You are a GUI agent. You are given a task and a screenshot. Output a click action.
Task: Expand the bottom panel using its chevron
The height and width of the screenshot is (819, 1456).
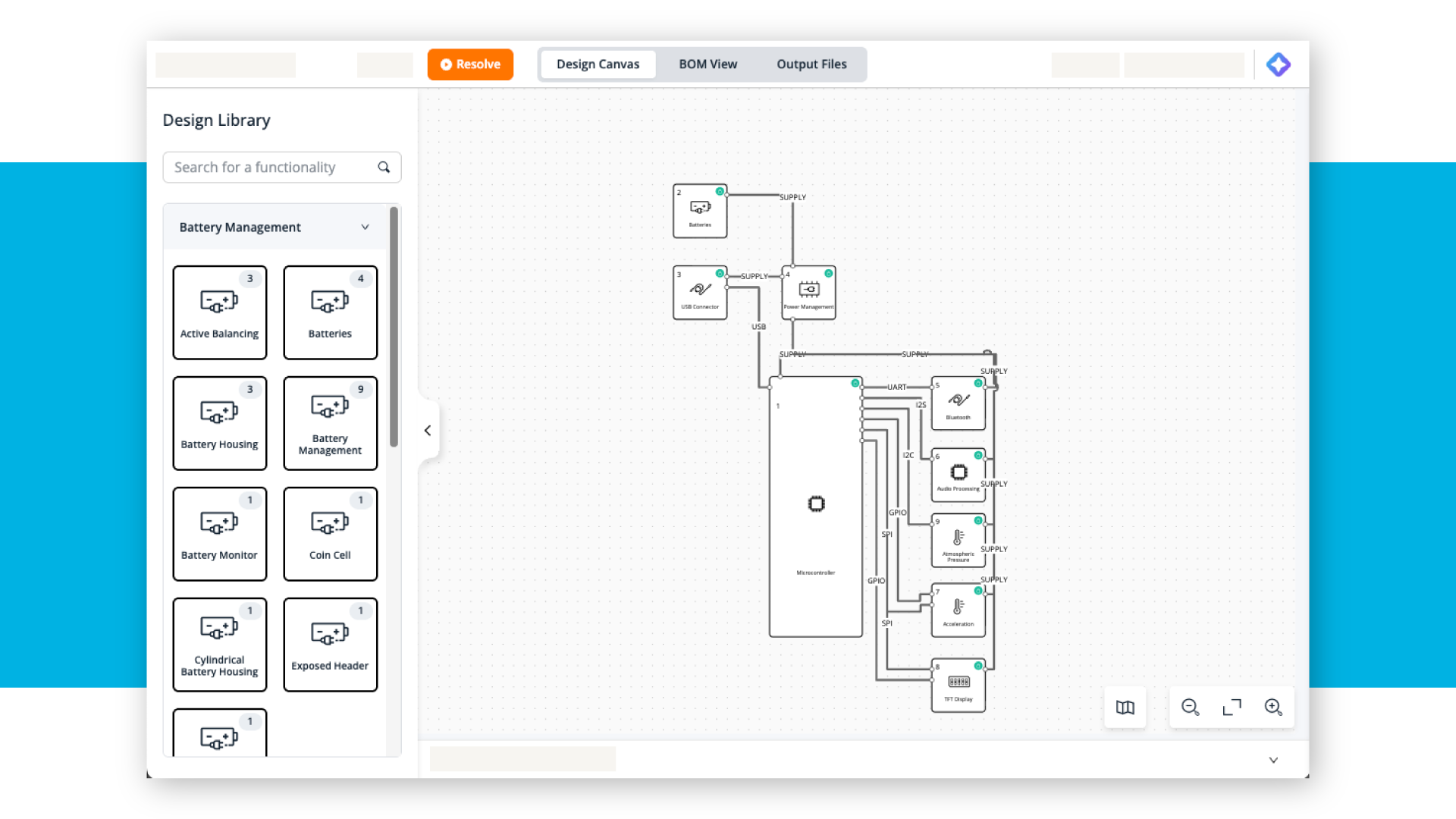coord(1273,759)
